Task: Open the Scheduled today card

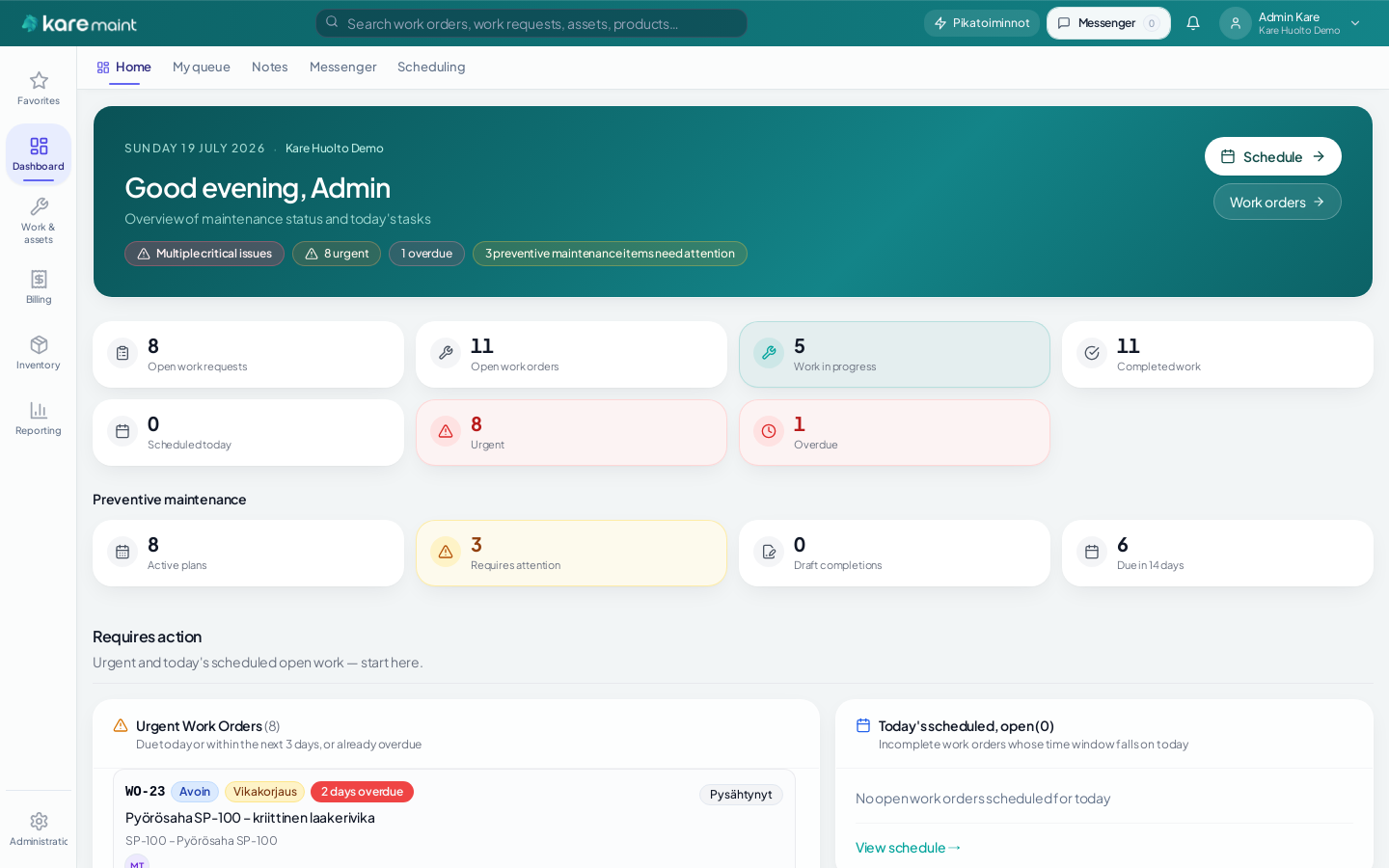Action: point(248,432)
